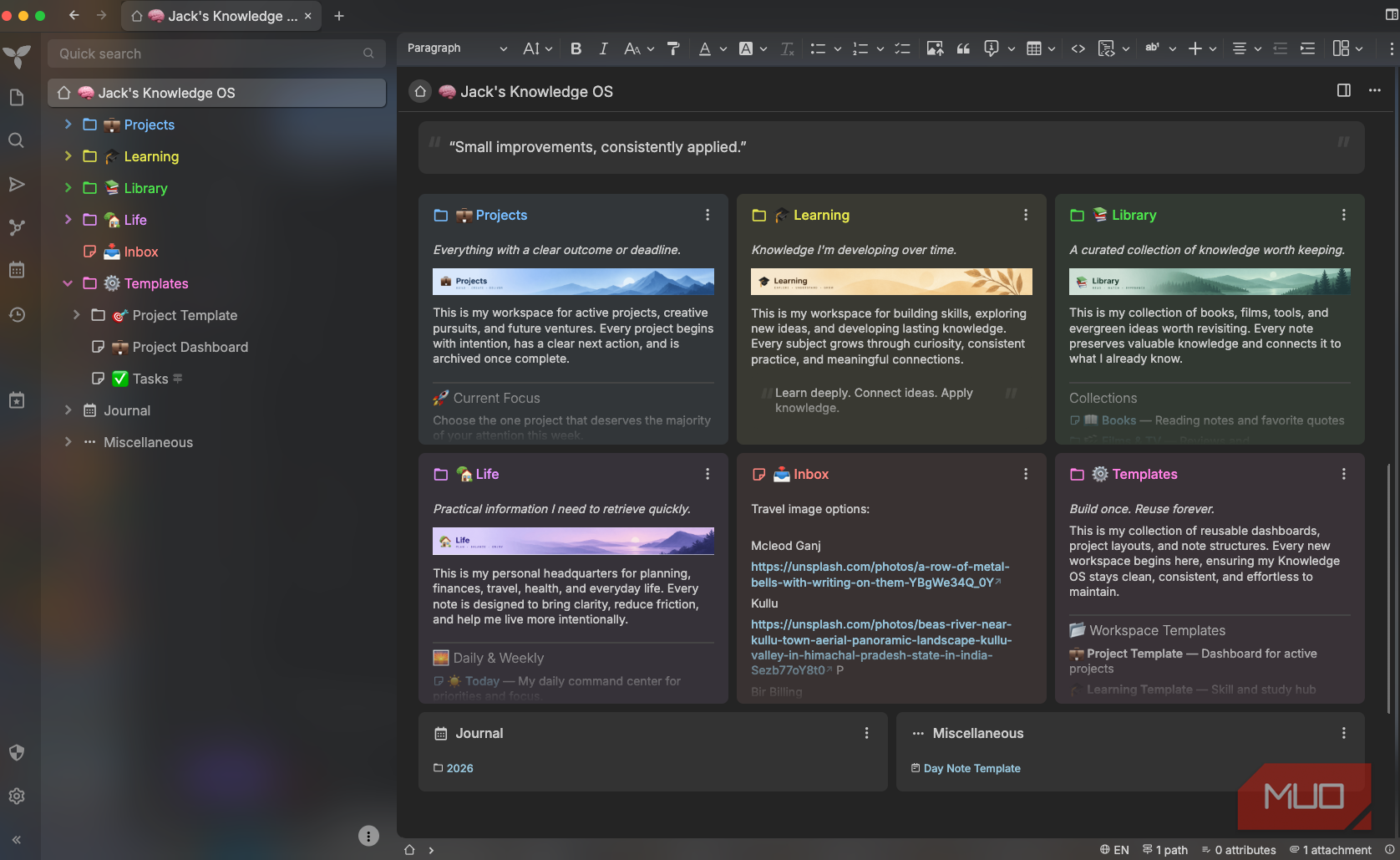Apply italic formatting
Screen dimensions: 1400x860
tap(603, 48)
